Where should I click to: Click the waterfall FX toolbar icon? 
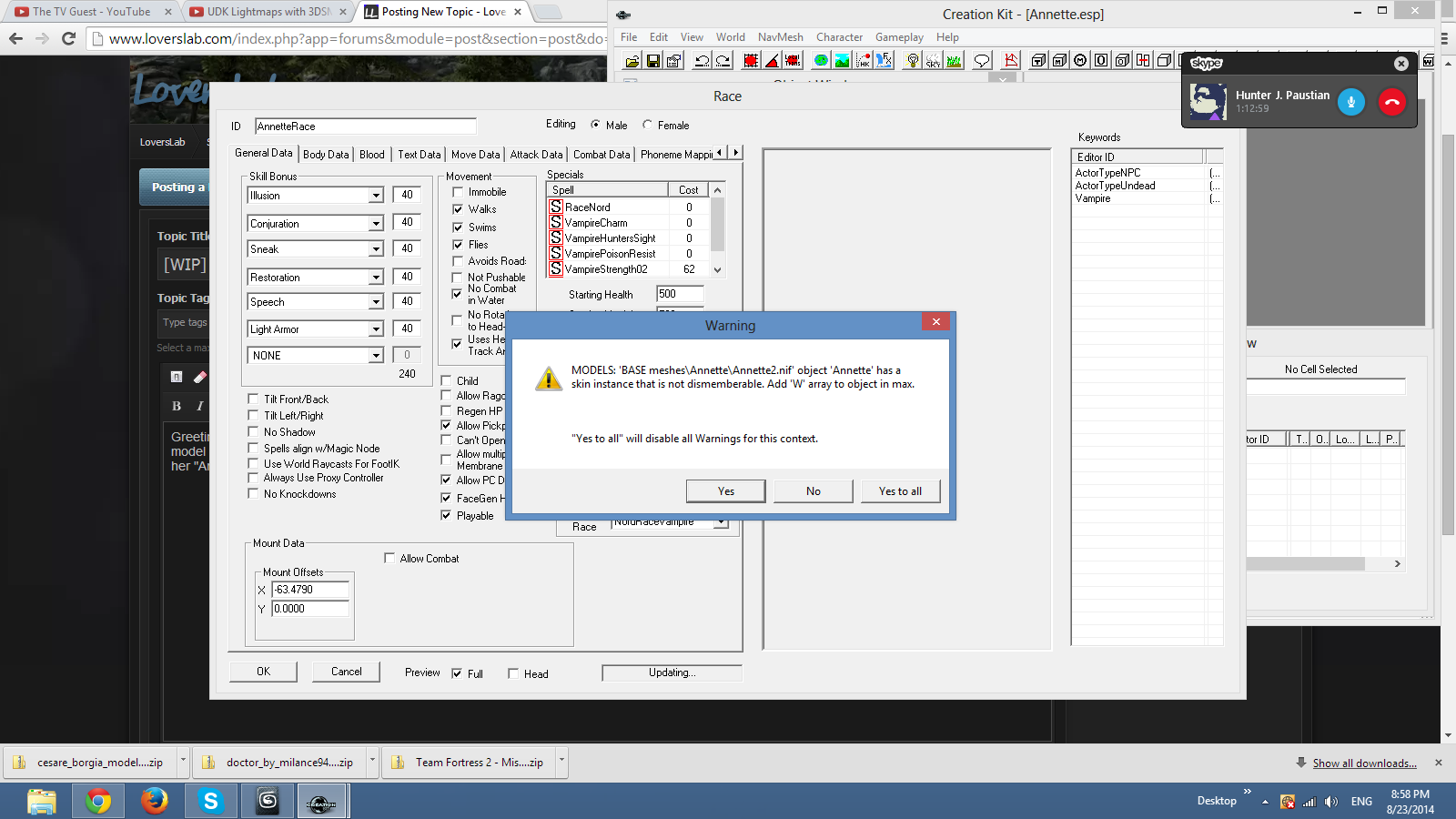point(884,61)
